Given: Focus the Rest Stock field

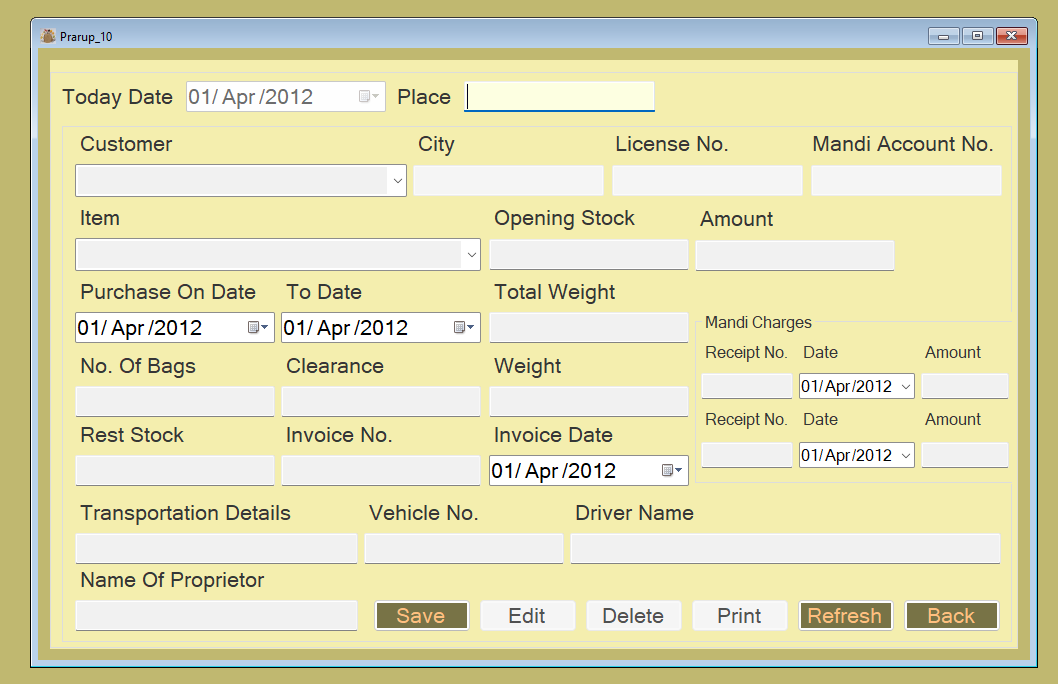Looking at the screenshot, I should [175, 470].
